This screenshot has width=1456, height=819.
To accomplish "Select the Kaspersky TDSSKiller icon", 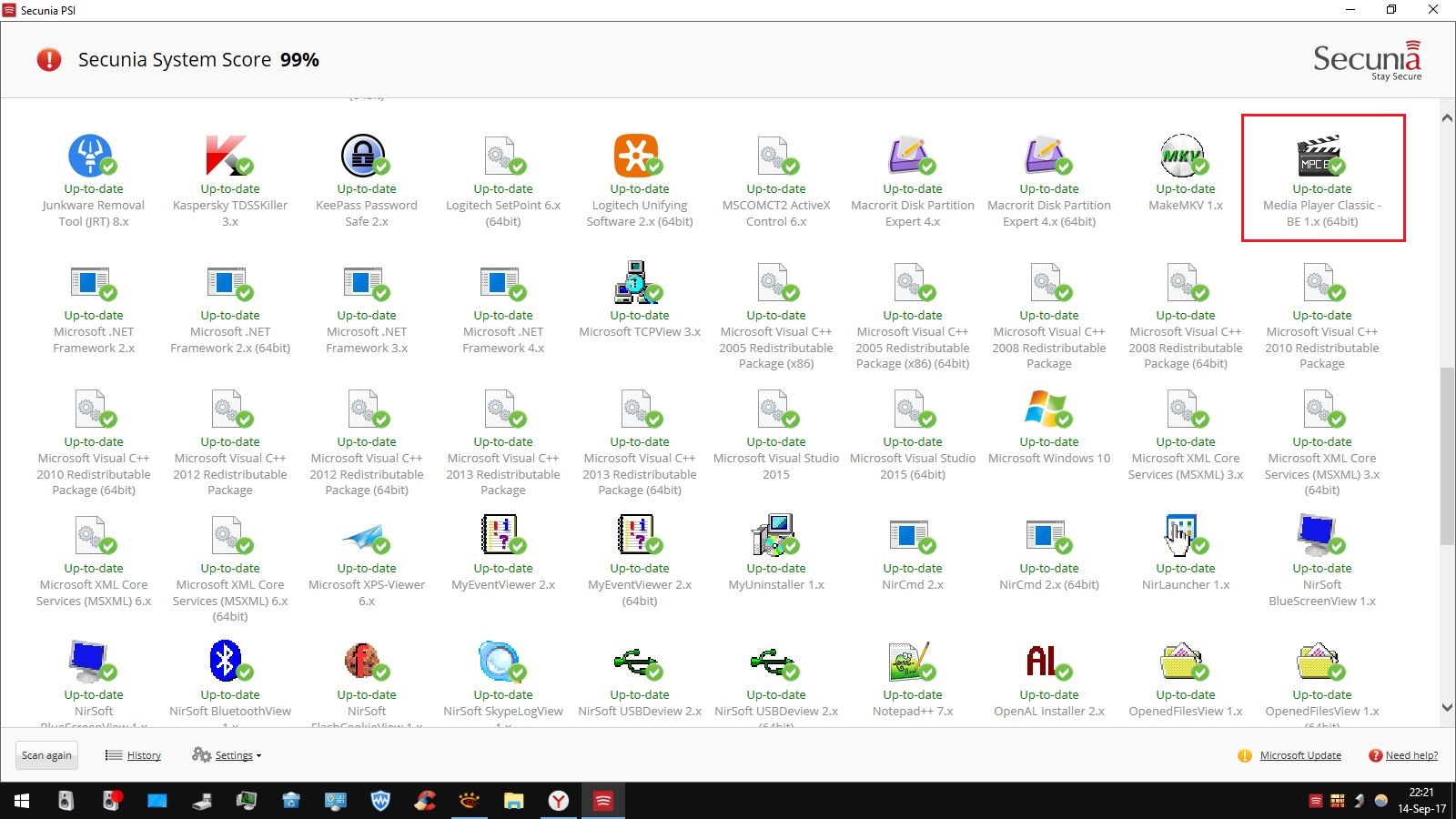I will (x=227, y=155).
